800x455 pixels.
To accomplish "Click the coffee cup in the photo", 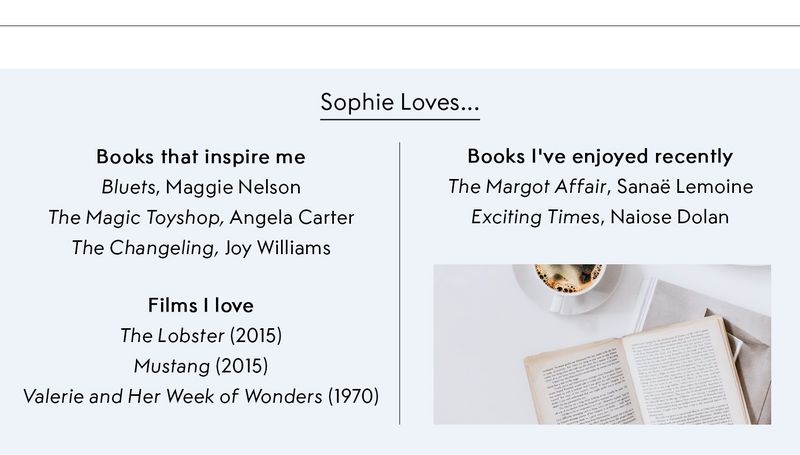I will tap(569, 280).
